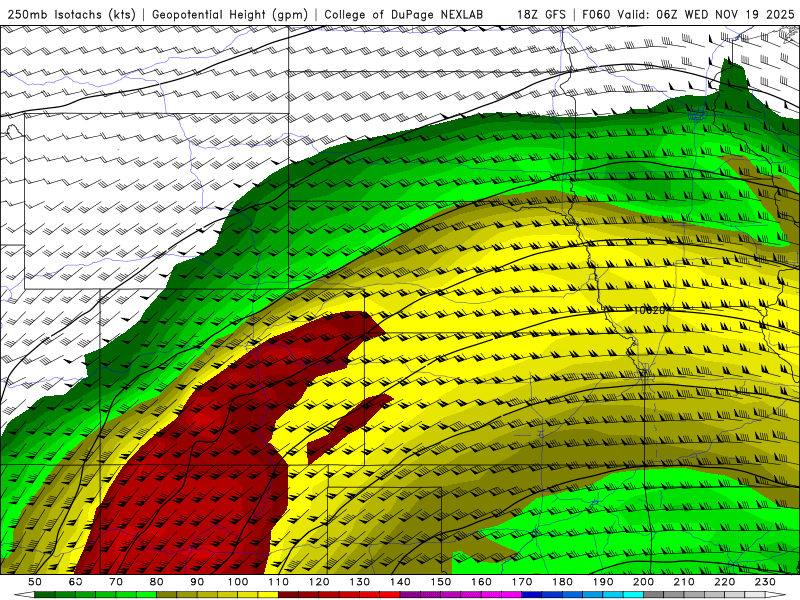Screen dimensions: 800x600
Task: Click the 'Geopotential Height (gpm)' header text
Action: 230,14
